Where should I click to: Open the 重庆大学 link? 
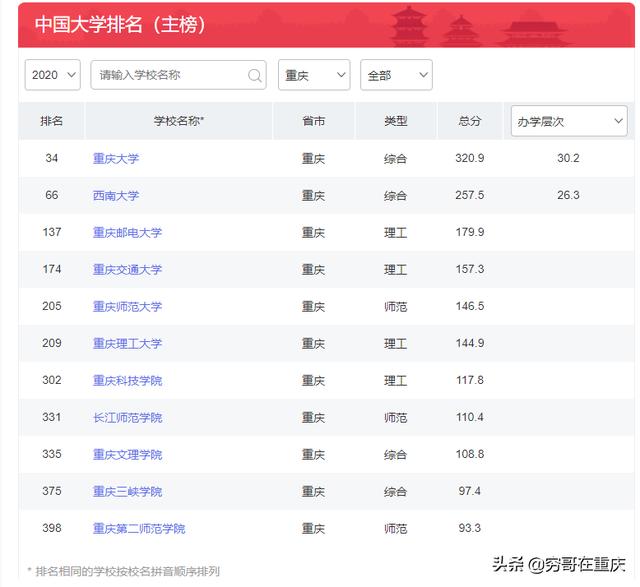pyautogui.click(x=116, y=158)
